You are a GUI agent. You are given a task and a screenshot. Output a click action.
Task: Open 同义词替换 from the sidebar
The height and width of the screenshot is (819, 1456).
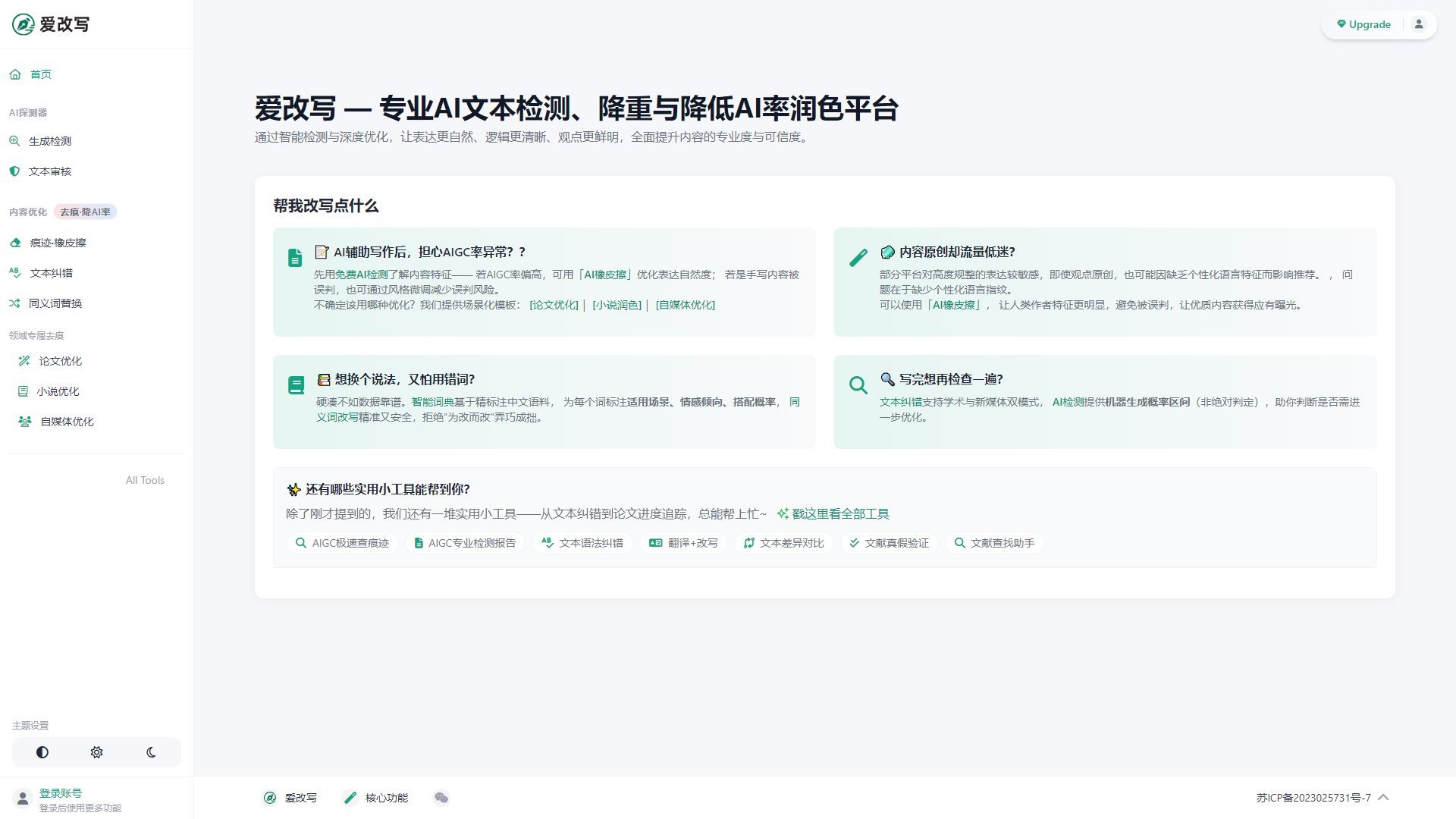click(55, 303)
